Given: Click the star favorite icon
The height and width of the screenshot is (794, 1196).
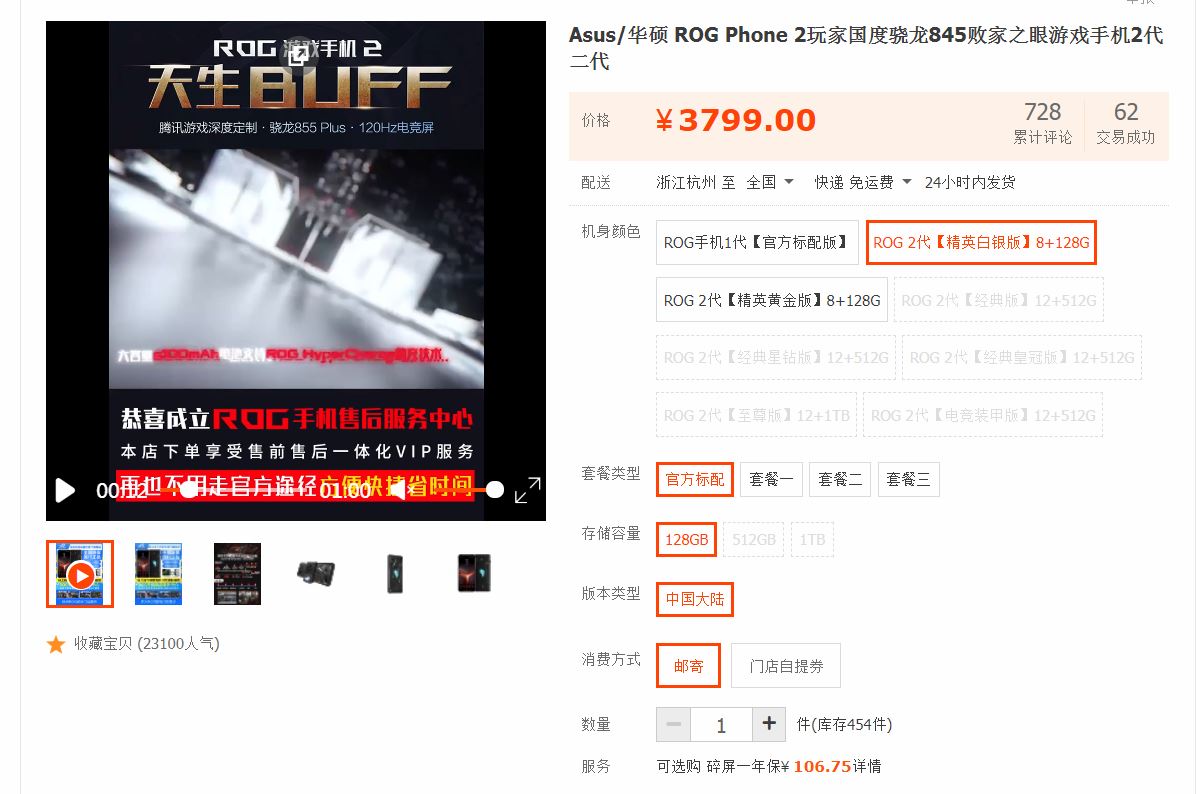Looking at the screenshot, I should 56,645.
